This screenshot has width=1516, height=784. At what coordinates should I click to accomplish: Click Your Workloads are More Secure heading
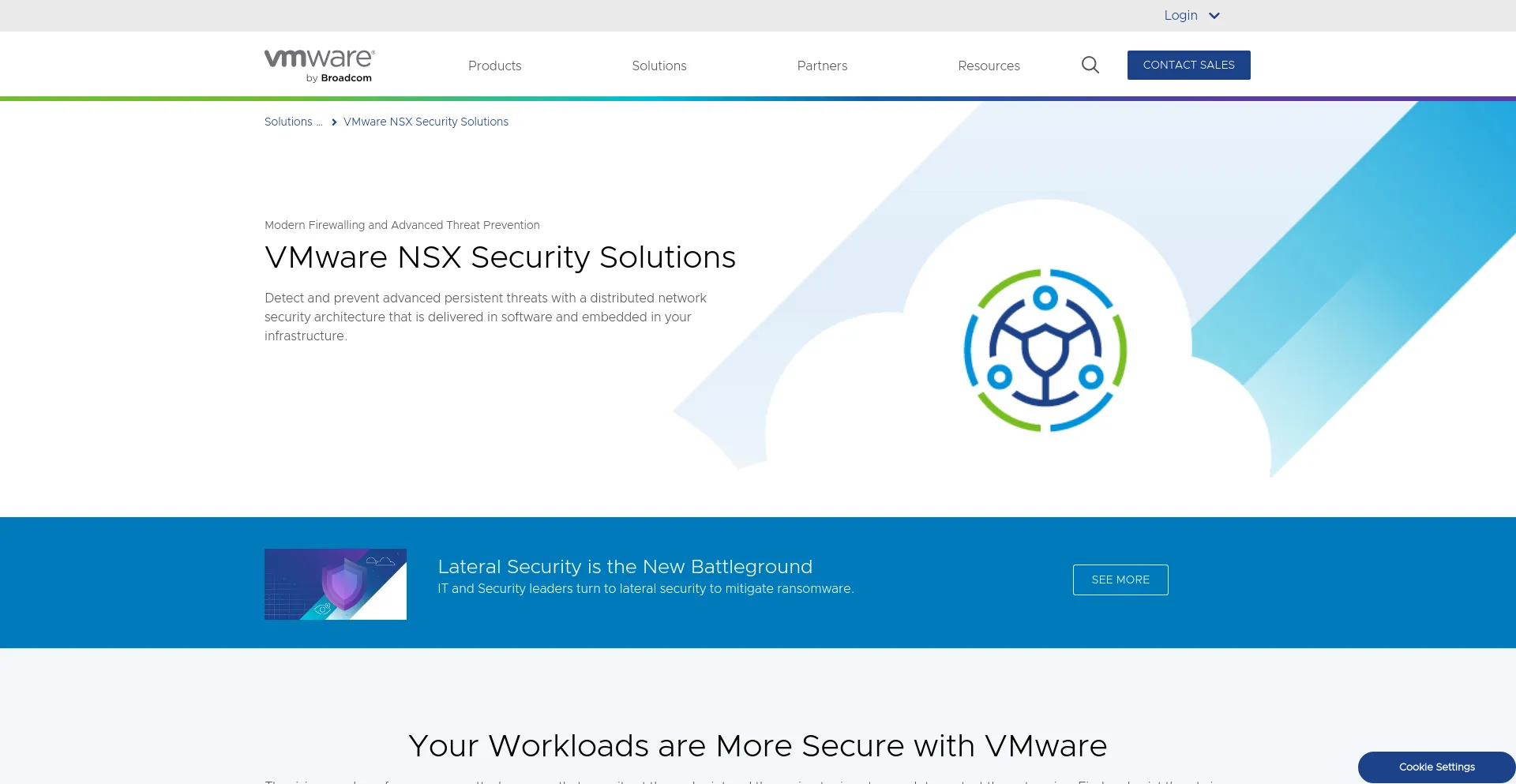(x=757, y=746)
